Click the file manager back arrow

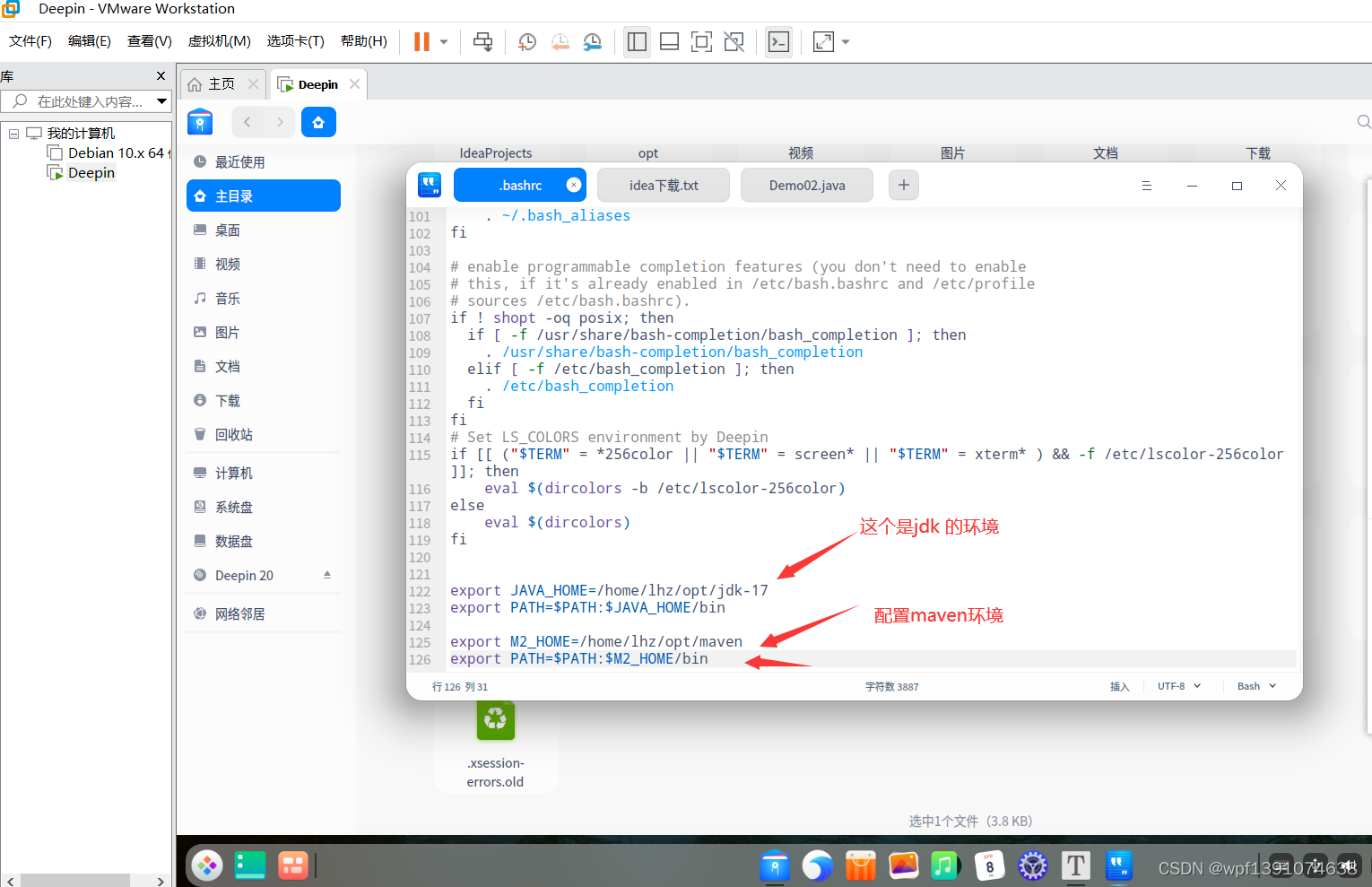click(247, 122)
